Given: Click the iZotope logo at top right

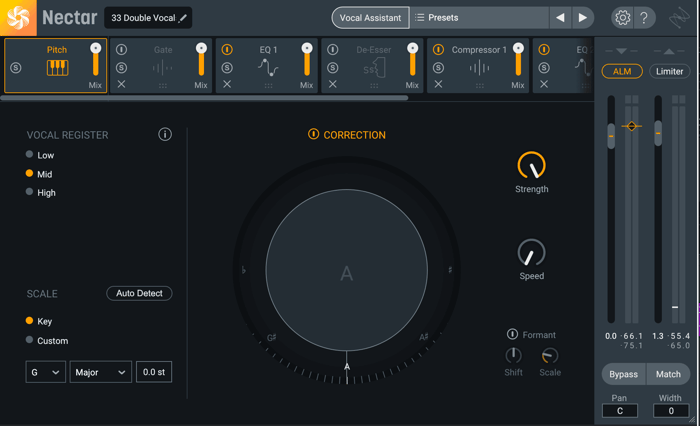Looking at the screenshot, I should pos(679,18).
